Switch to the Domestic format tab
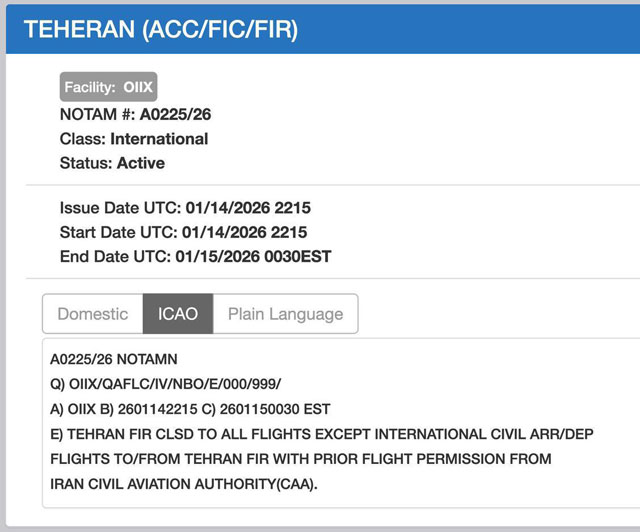This screenshot has height=532, width=640. [93, 314]
